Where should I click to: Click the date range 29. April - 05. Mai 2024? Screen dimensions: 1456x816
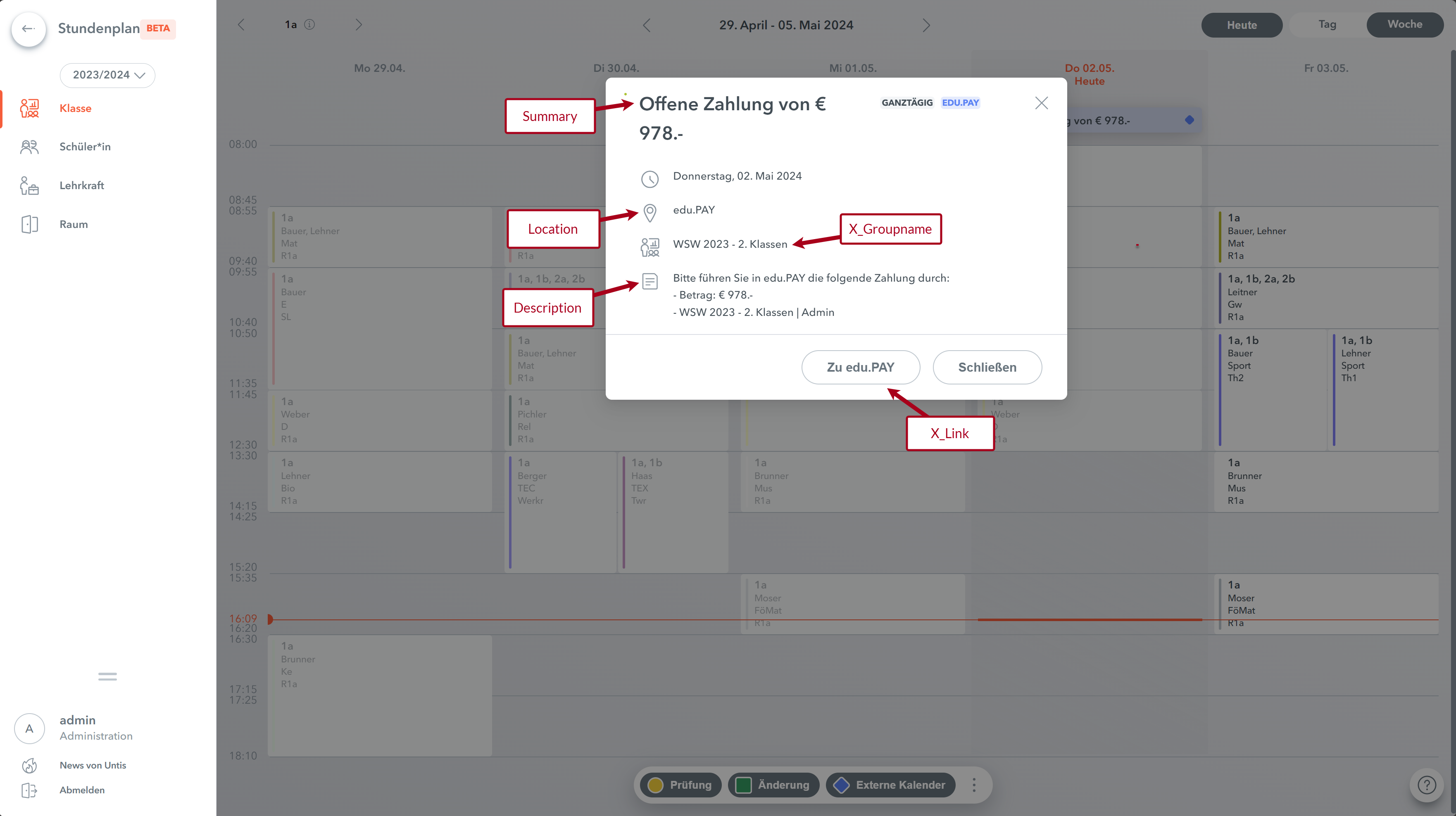pyautogui.click(x=786, y=25)
